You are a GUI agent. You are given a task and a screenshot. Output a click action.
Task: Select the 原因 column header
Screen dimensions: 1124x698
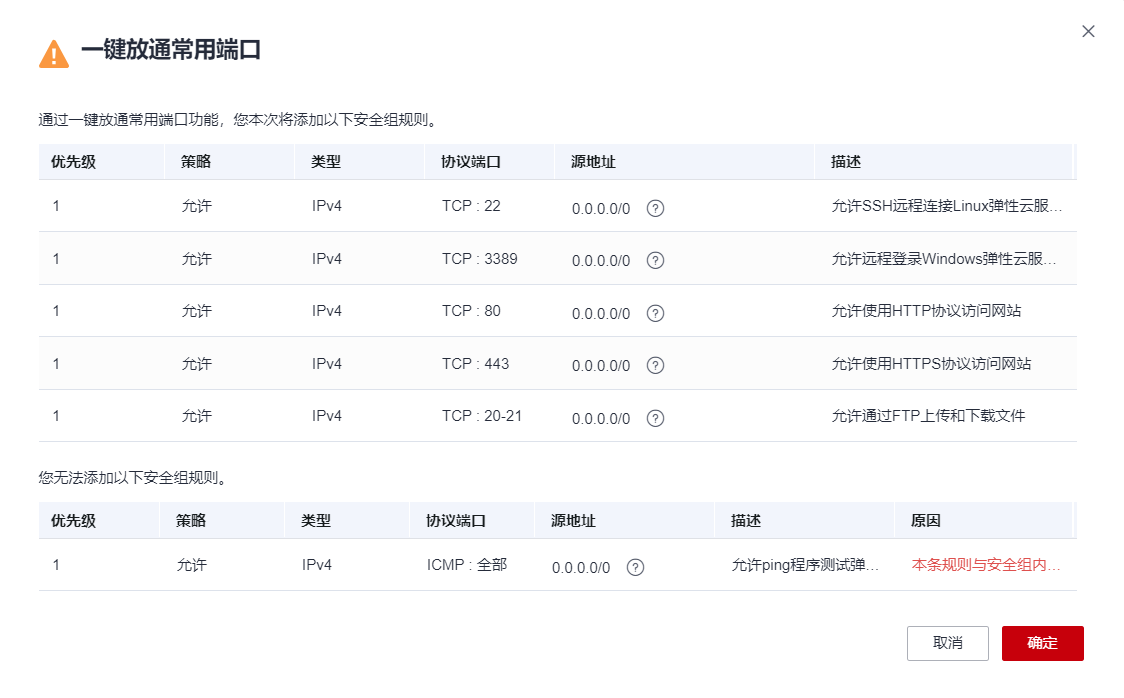927,520
